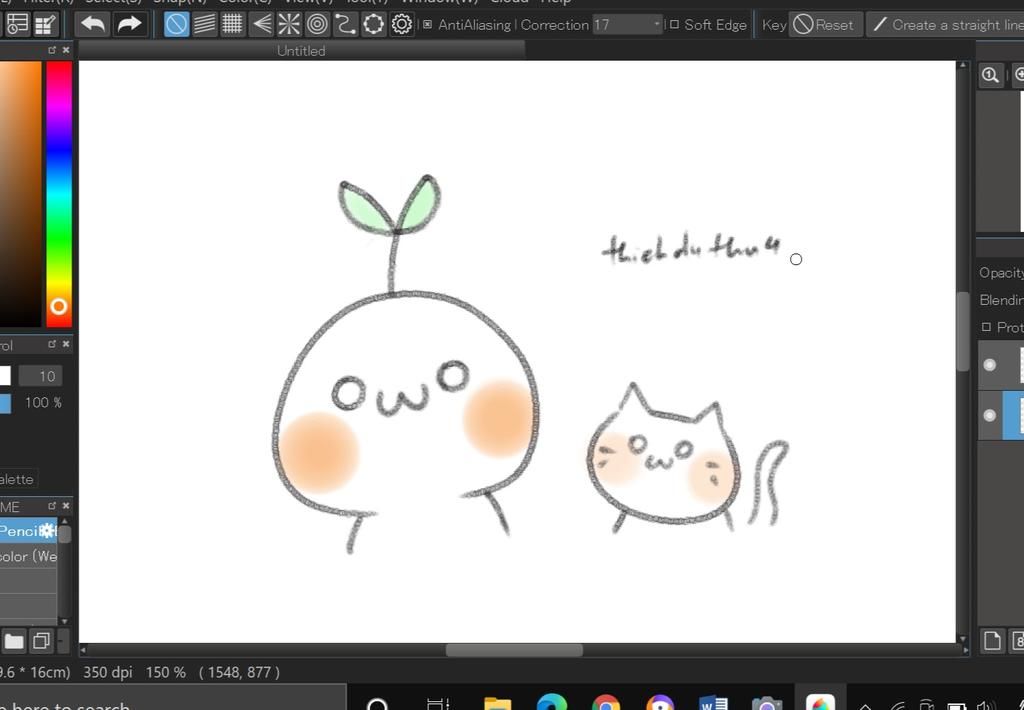1024x710 pixels.
Task: Enable the Soft Edge checkbox
Action: [x=675, y=25]
